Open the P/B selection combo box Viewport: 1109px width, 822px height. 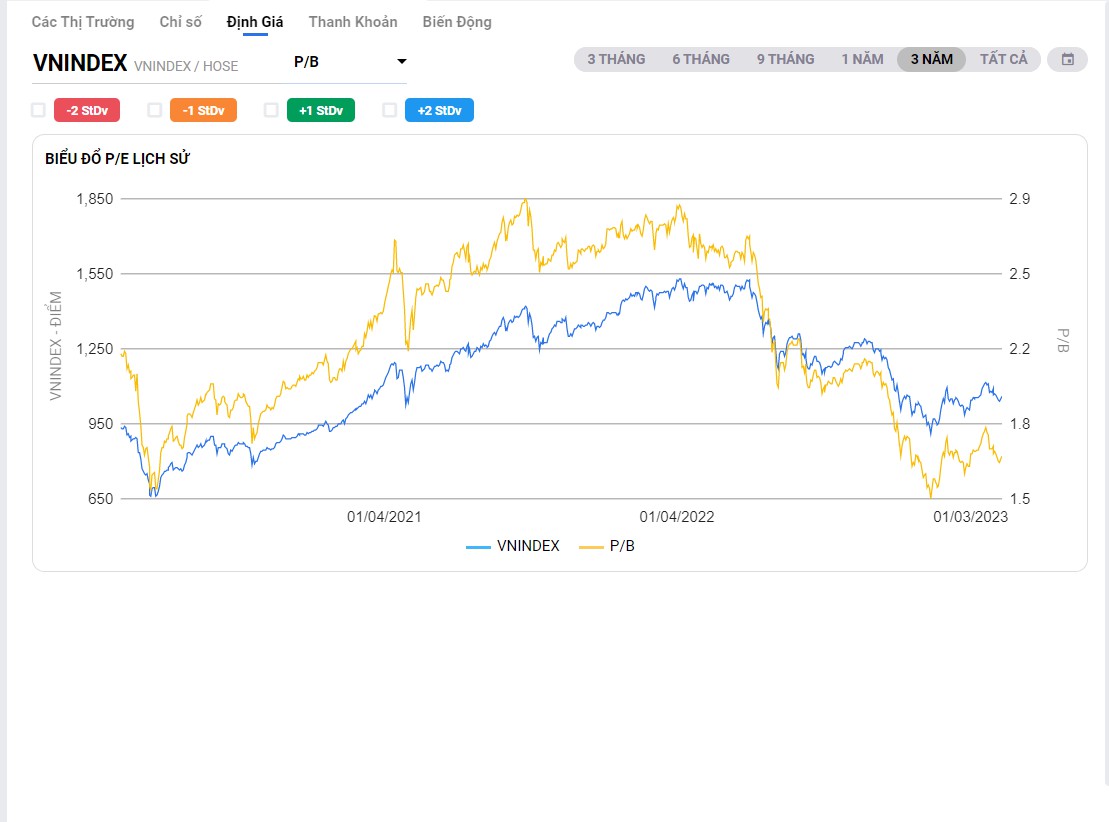click(x=345, y=62)
